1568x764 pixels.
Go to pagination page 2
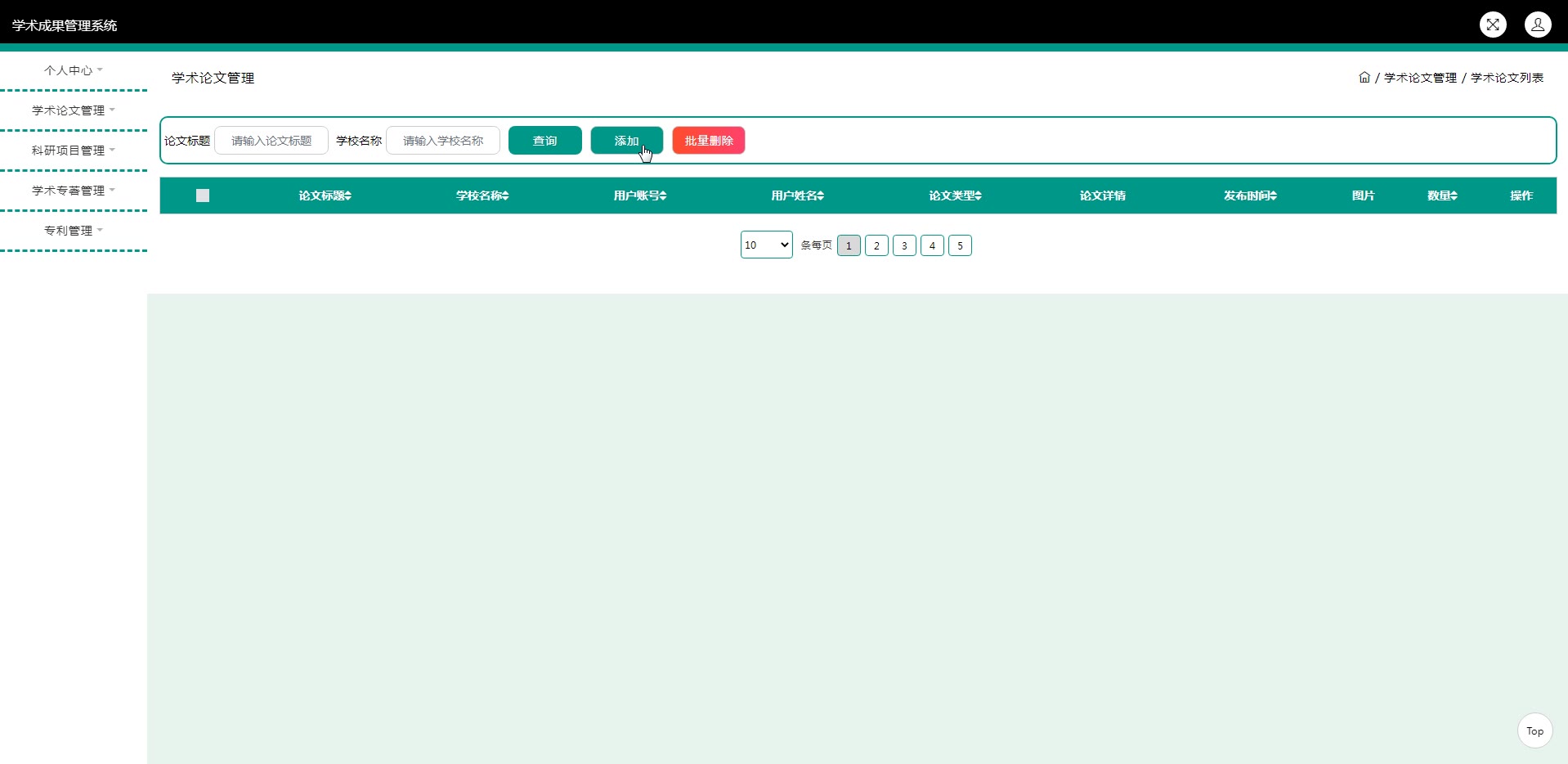tap(876, 245)
